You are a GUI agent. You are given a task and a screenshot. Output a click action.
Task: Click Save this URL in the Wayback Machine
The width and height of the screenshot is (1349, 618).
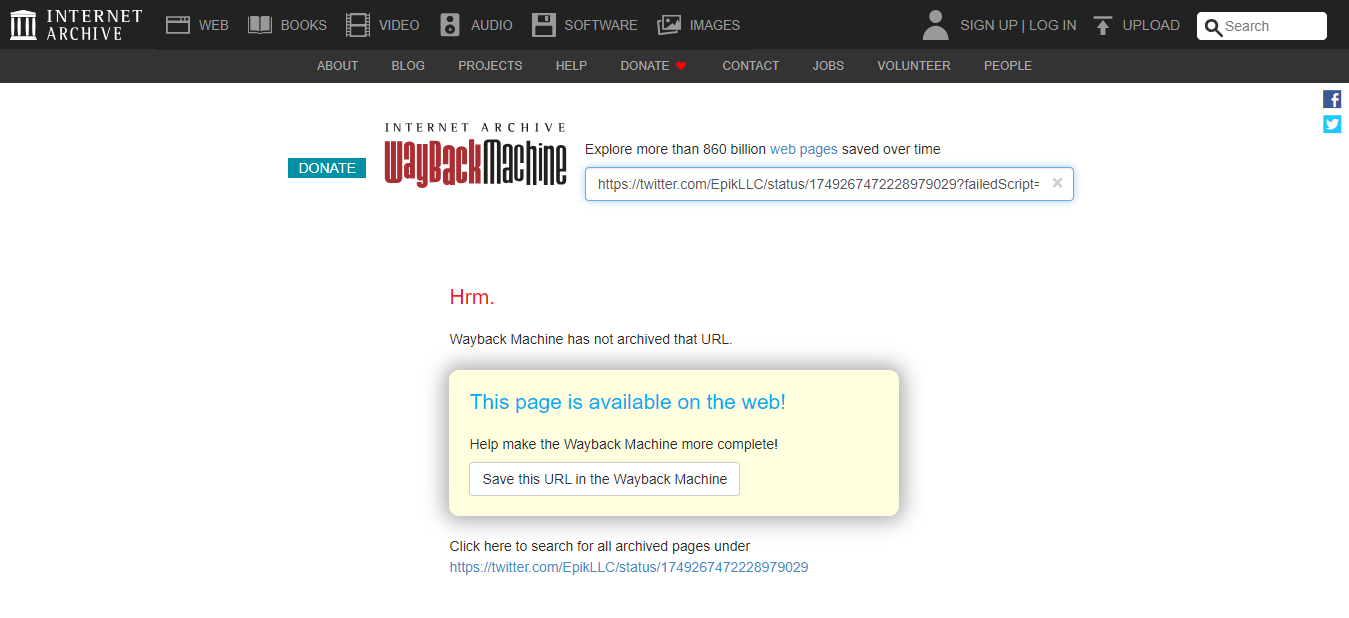click(x=604, y=479)
